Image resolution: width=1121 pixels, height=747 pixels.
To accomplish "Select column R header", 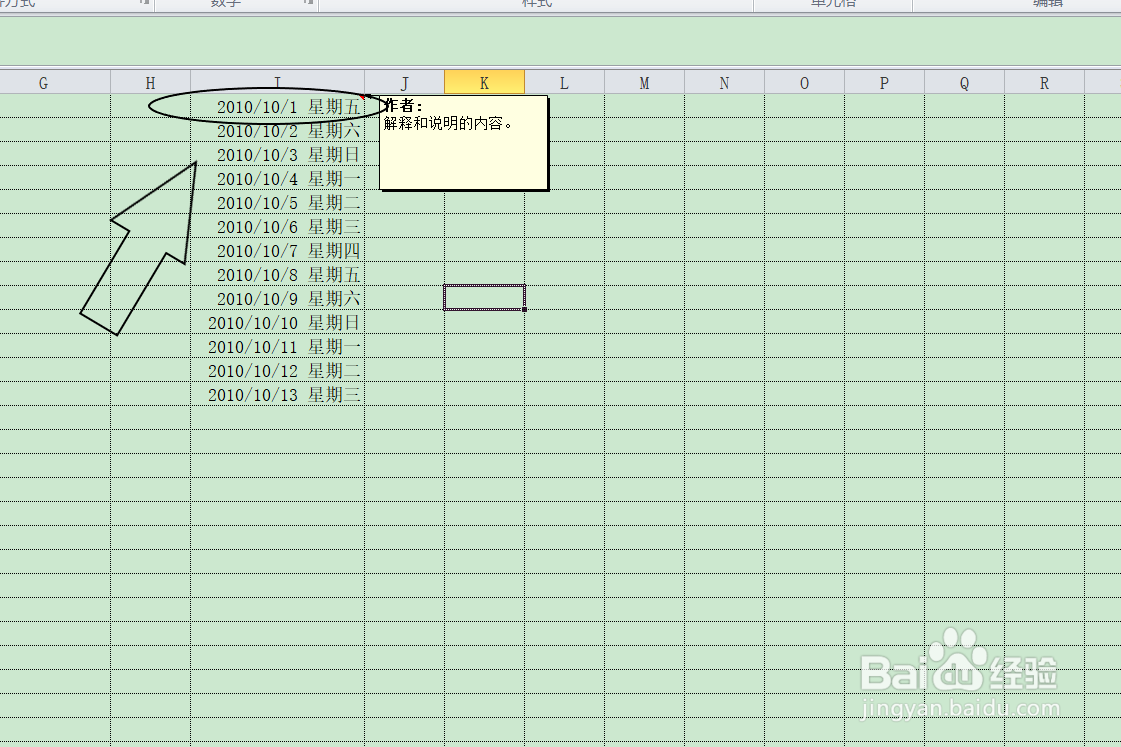I will [x=1045, y=83].
